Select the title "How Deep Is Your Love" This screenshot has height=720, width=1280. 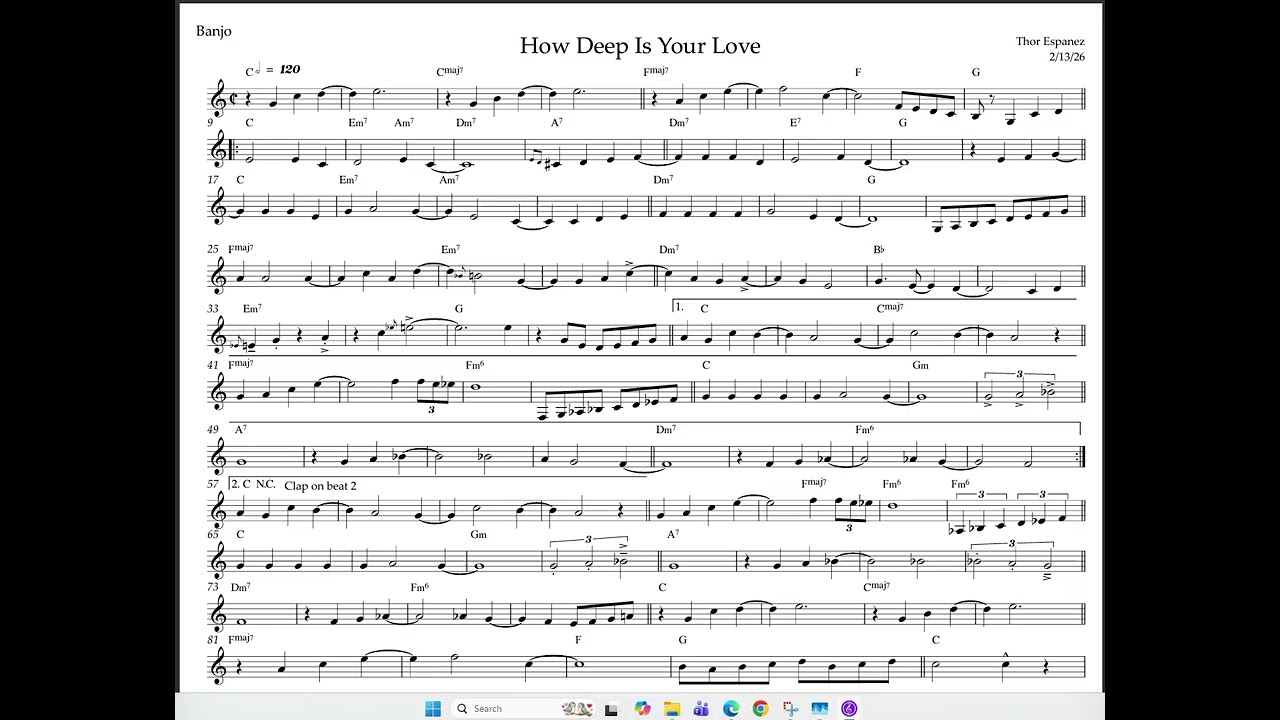pyautogui.click(x=640, y=46)
